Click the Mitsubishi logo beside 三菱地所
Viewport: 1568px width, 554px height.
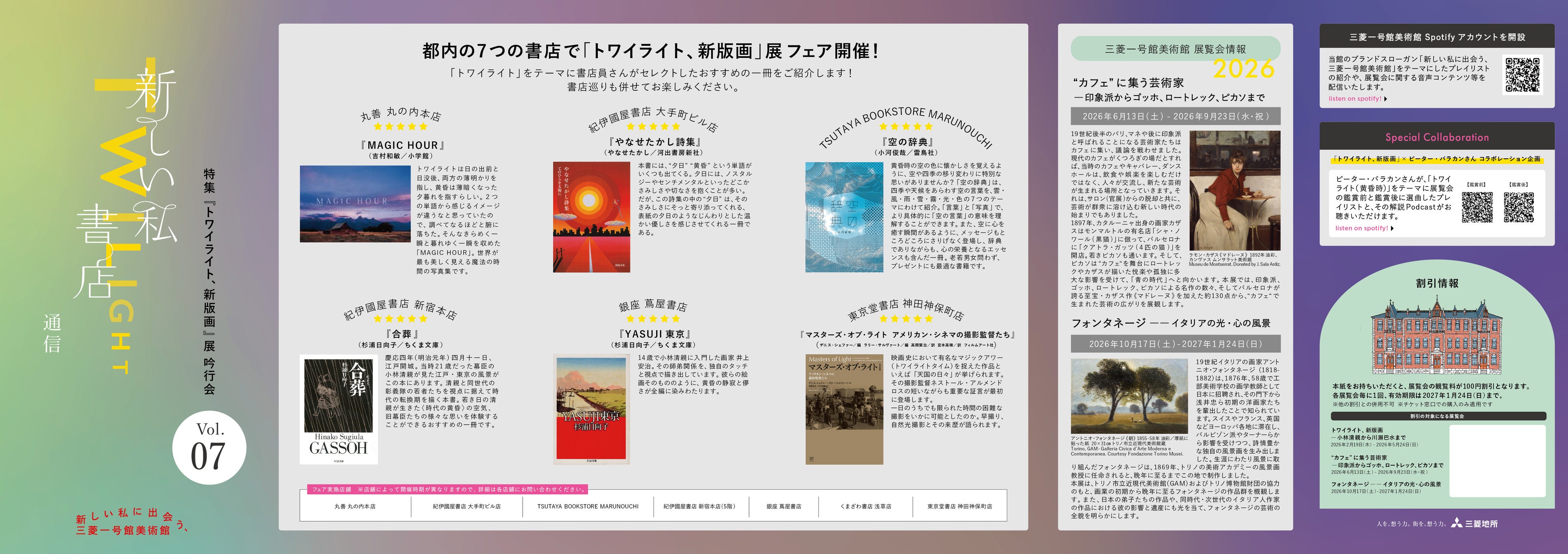pyautogui.click(x=1457, y=522)
